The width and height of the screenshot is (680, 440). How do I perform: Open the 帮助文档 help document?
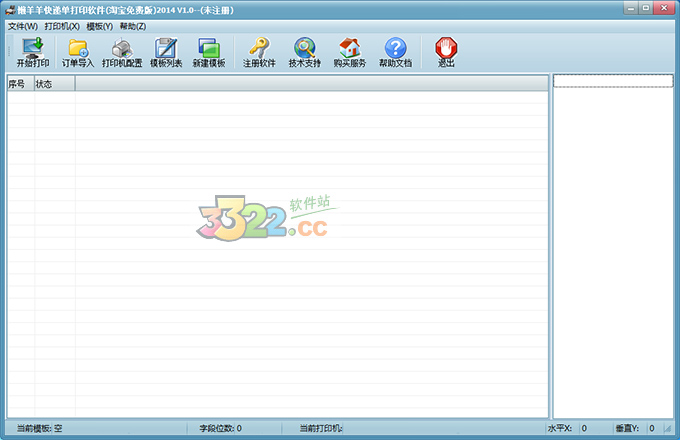click(395, 52)
